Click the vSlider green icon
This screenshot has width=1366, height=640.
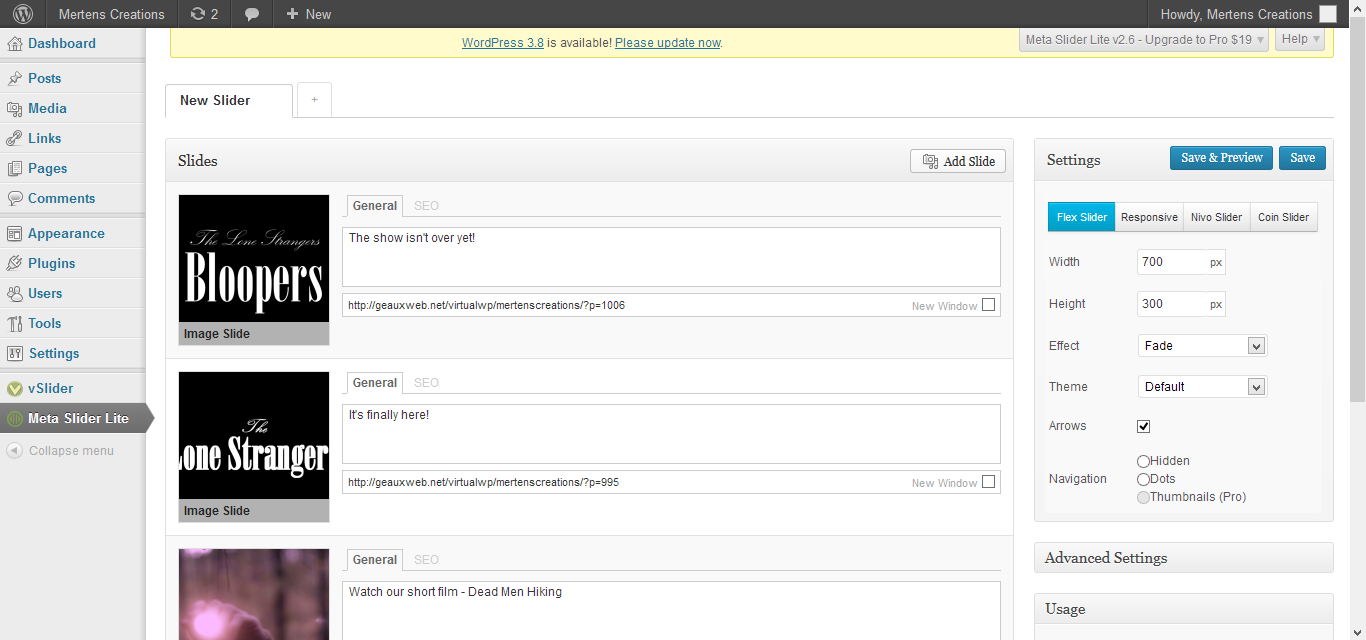point(14,389)
